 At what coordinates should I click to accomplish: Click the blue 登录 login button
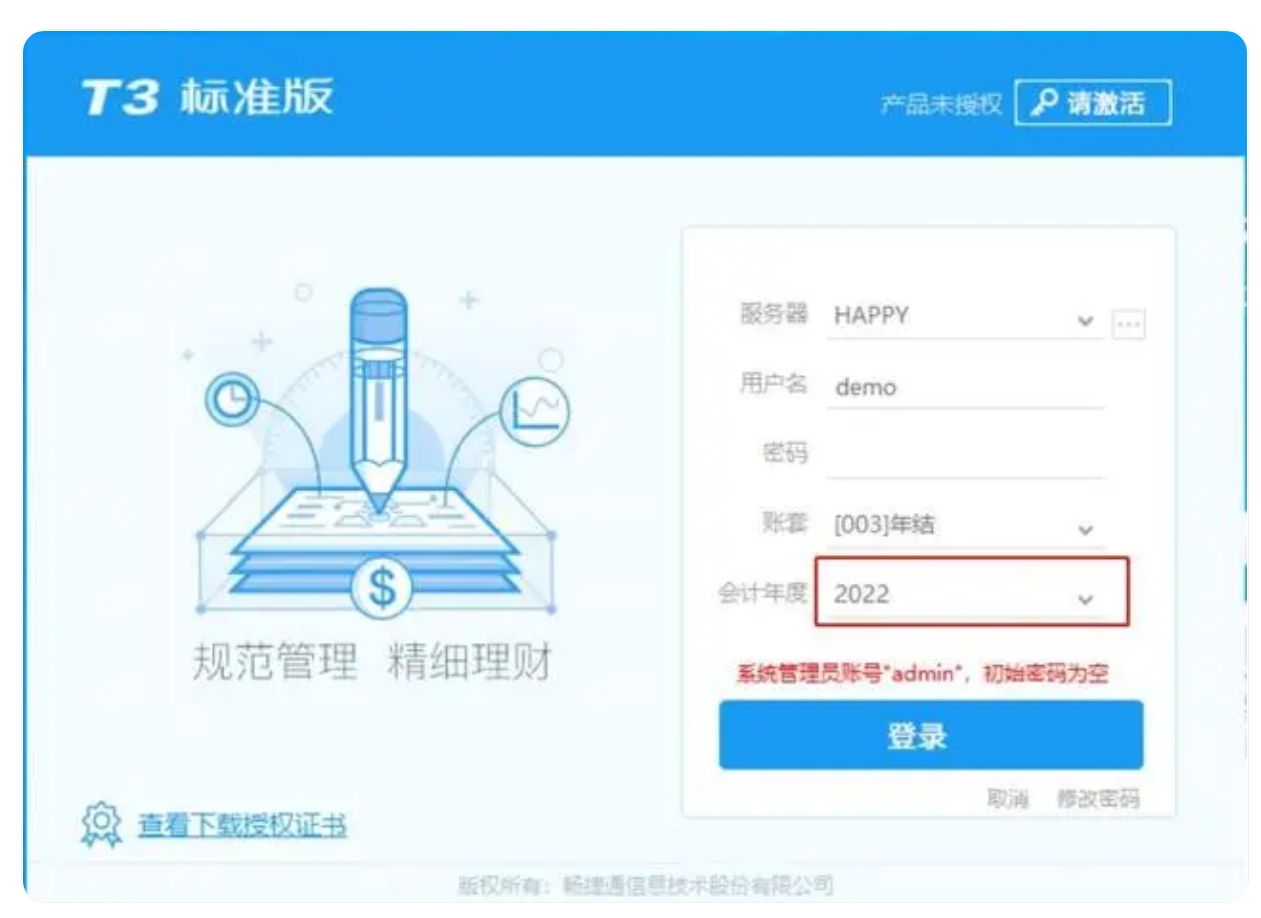(930, 735)
